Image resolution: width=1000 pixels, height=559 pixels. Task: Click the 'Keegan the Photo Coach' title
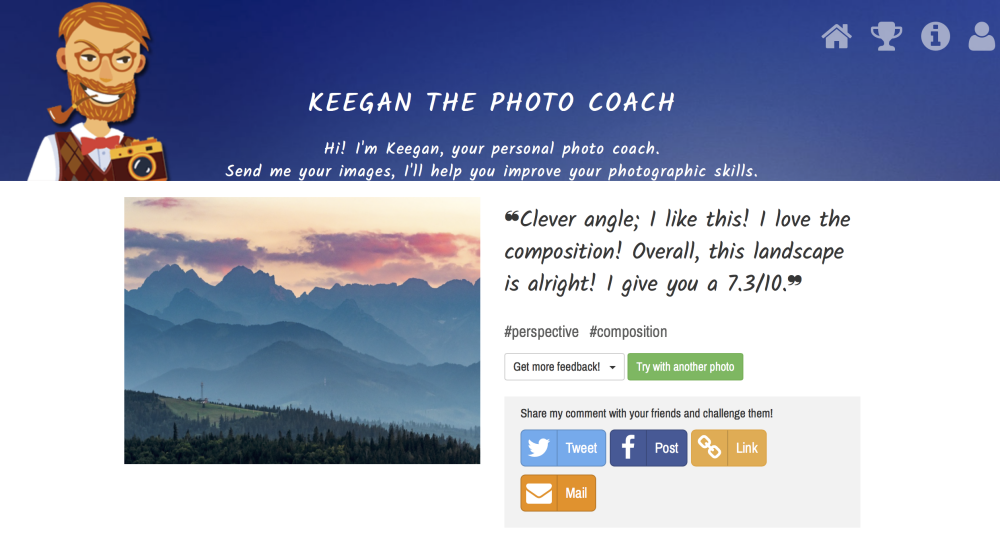tap(492, 103)
